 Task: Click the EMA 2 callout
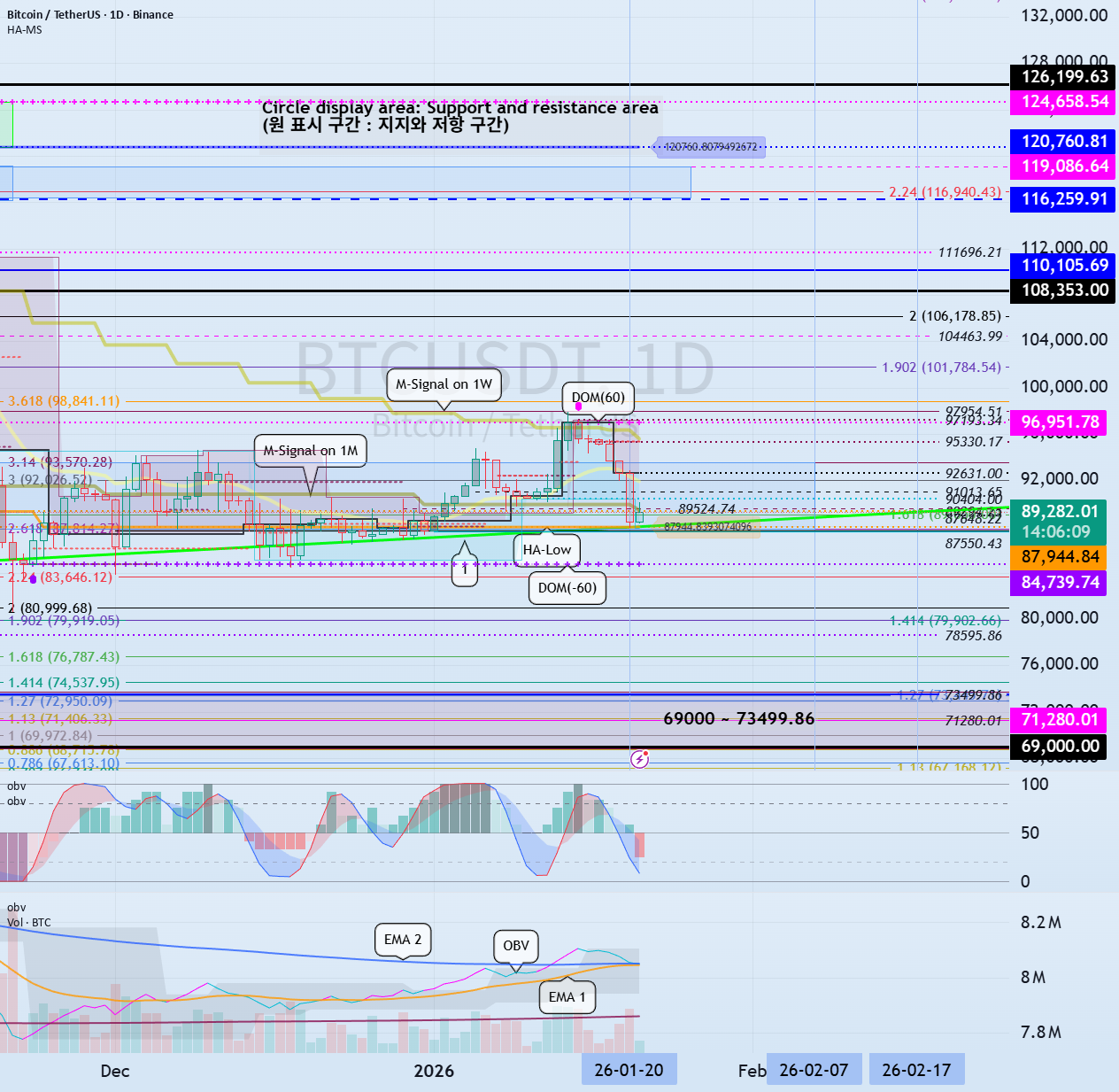[403, 940]
